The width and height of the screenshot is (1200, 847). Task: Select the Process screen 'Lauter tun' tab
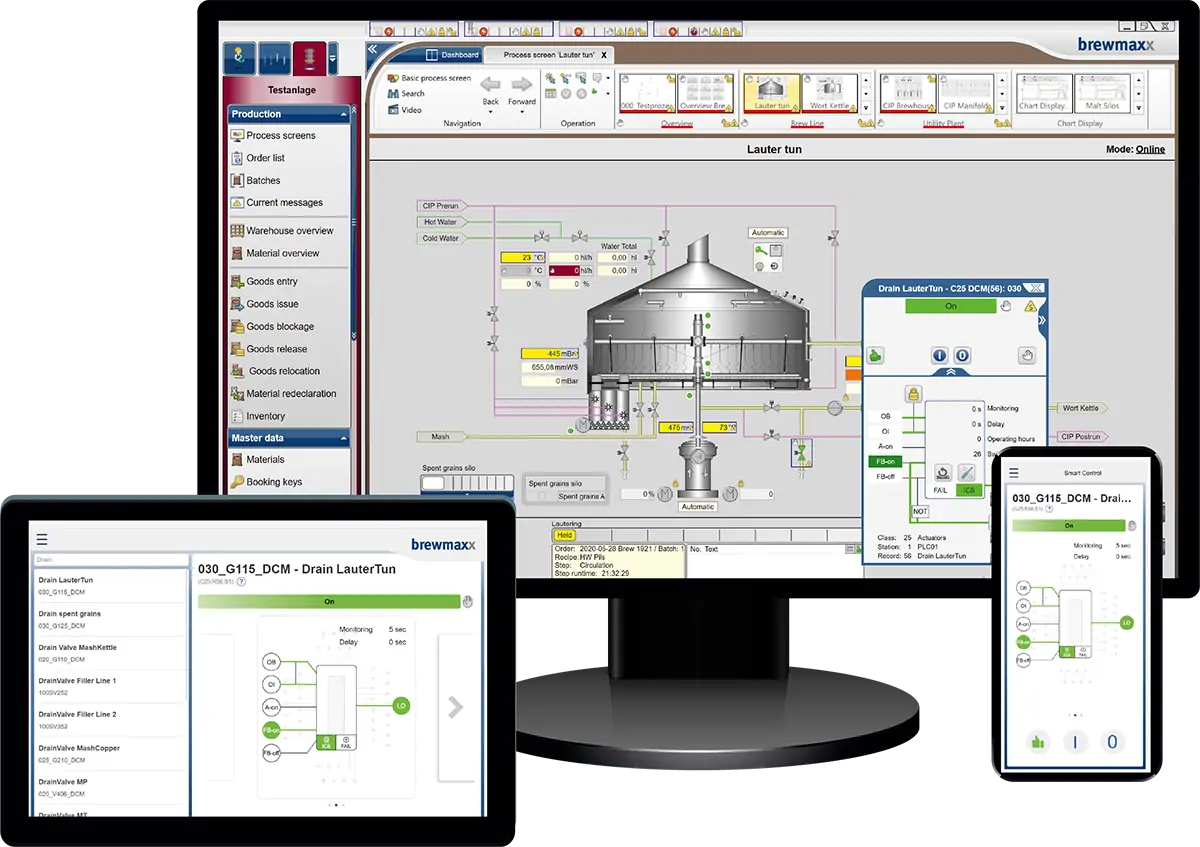click(x=549, y=55)
